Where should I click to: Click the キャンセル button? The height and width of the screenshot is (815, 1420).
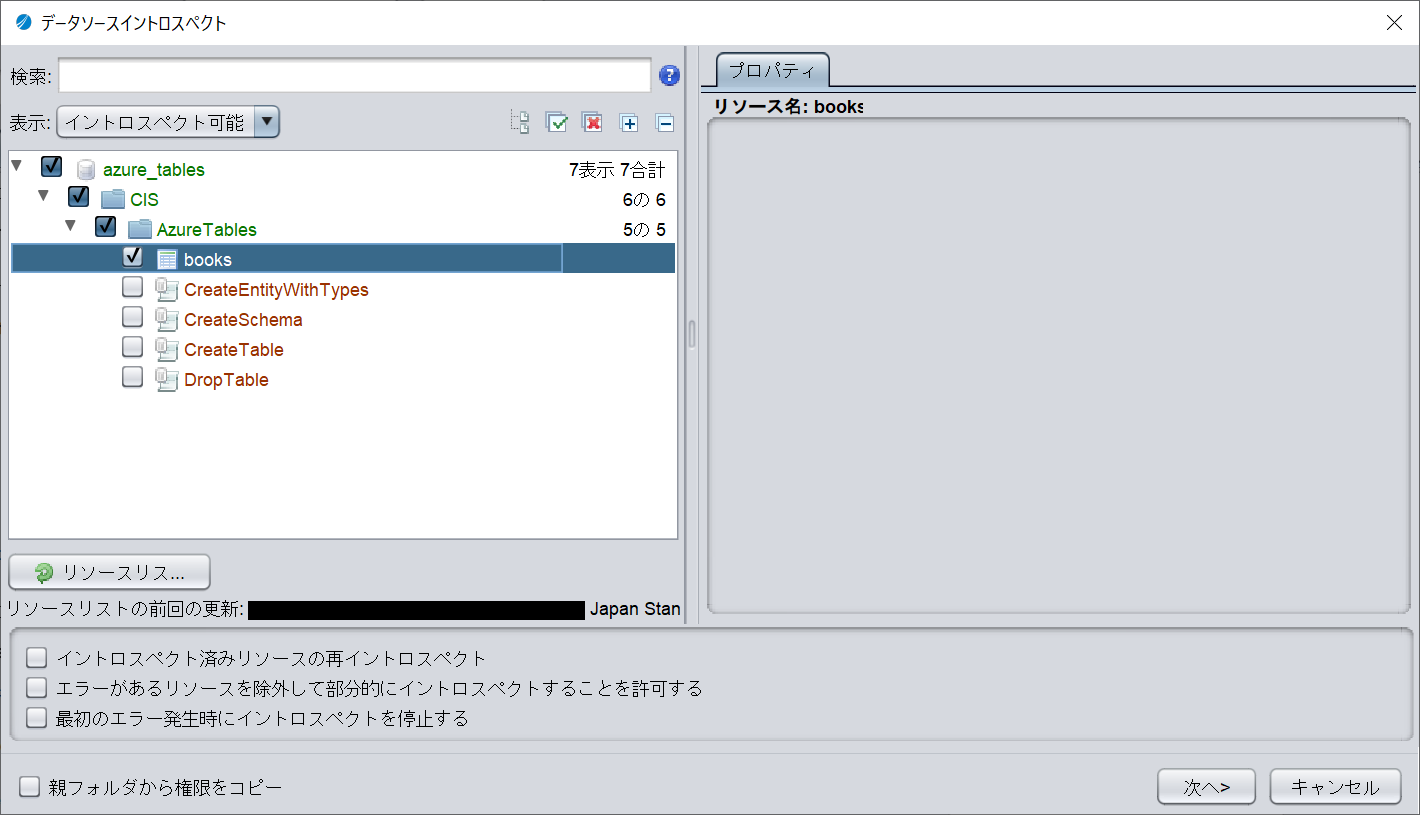click(x=1335, y=786)
